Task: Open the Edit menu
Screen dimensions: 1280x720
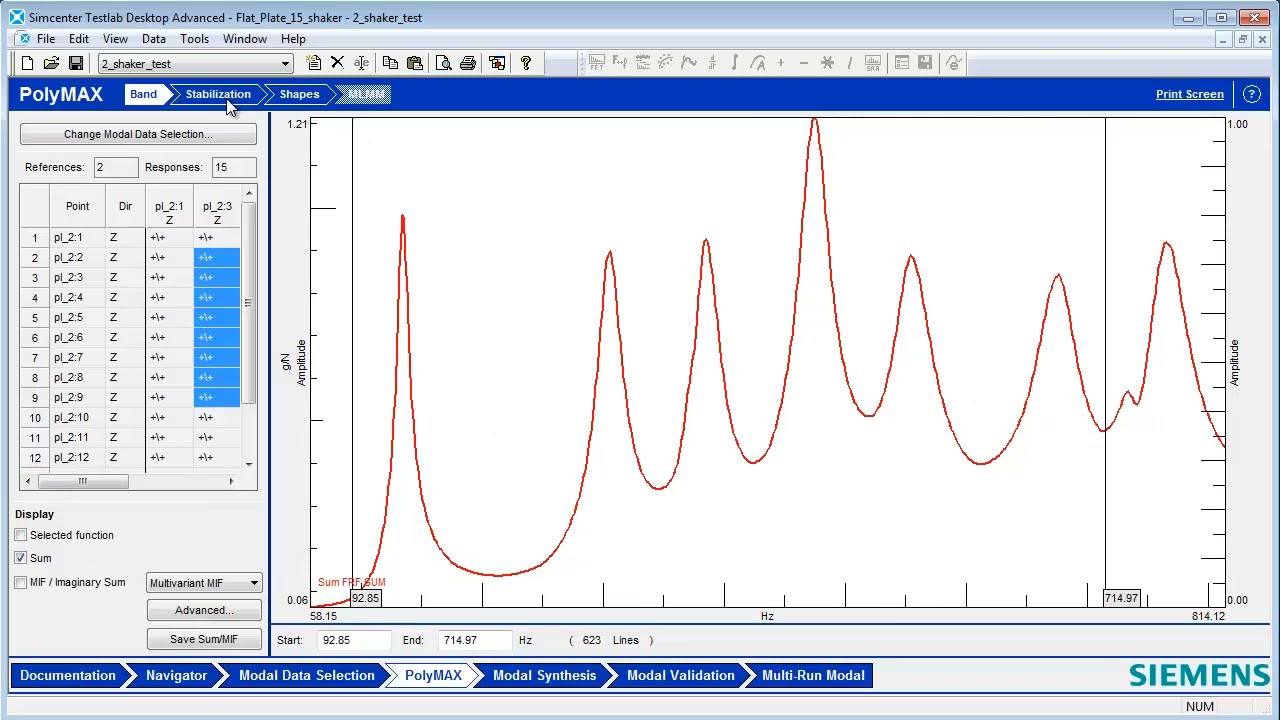Action: tap(79, 39)
